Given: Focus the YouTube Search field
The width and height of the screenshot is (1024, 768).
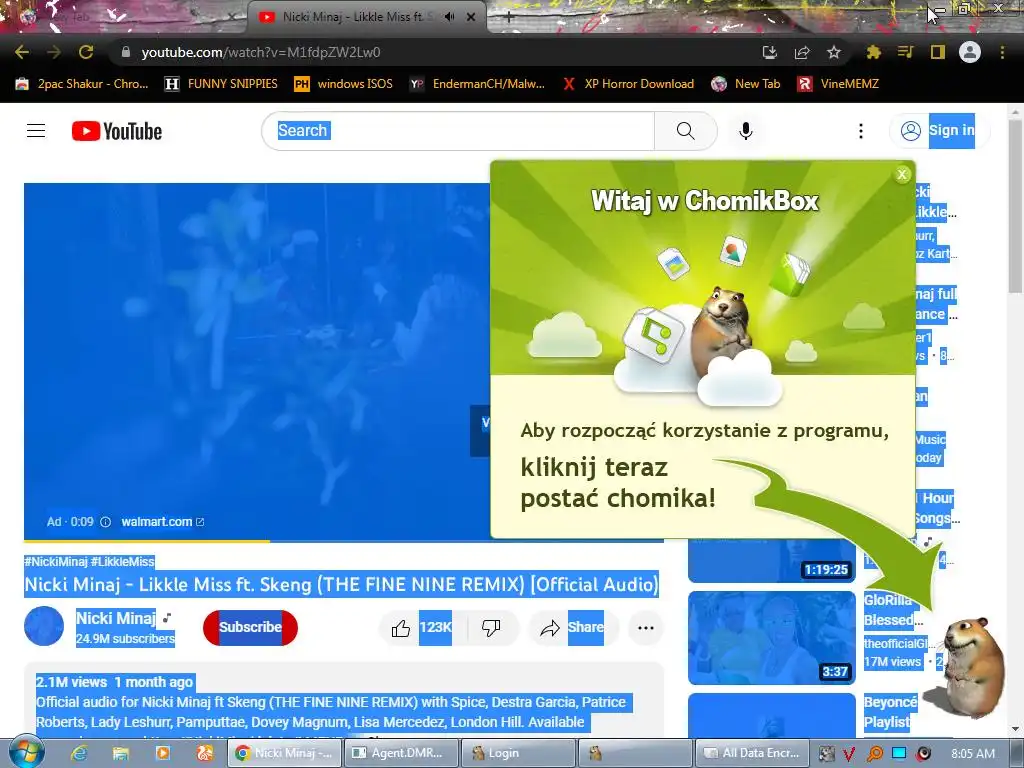Looking at the screenshot, I should click(x=457, y=131).
